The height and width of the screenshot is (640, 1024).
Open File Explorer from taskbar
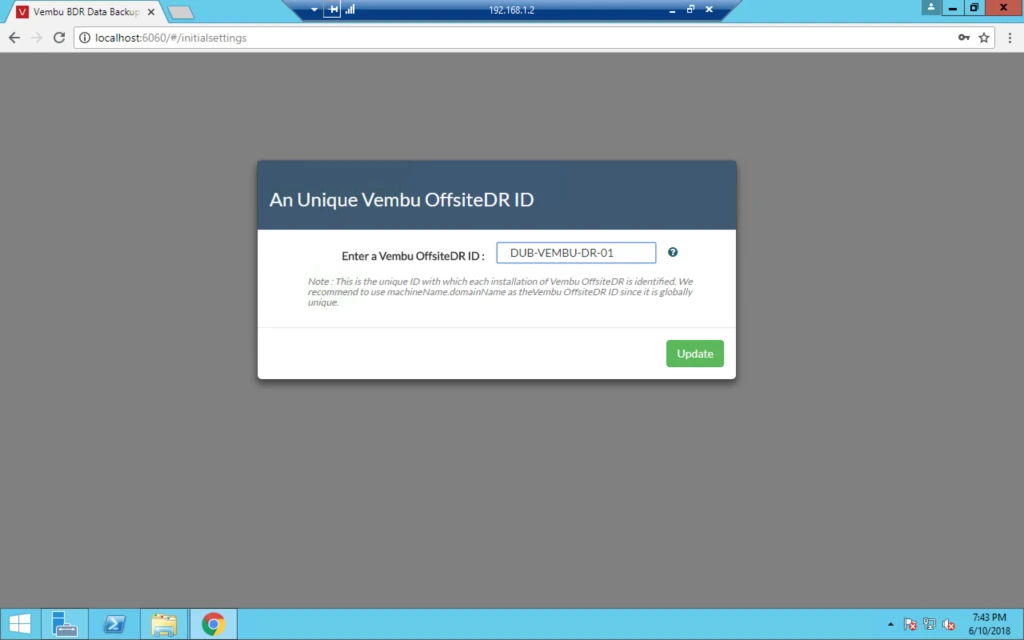(x=164, y=624)
